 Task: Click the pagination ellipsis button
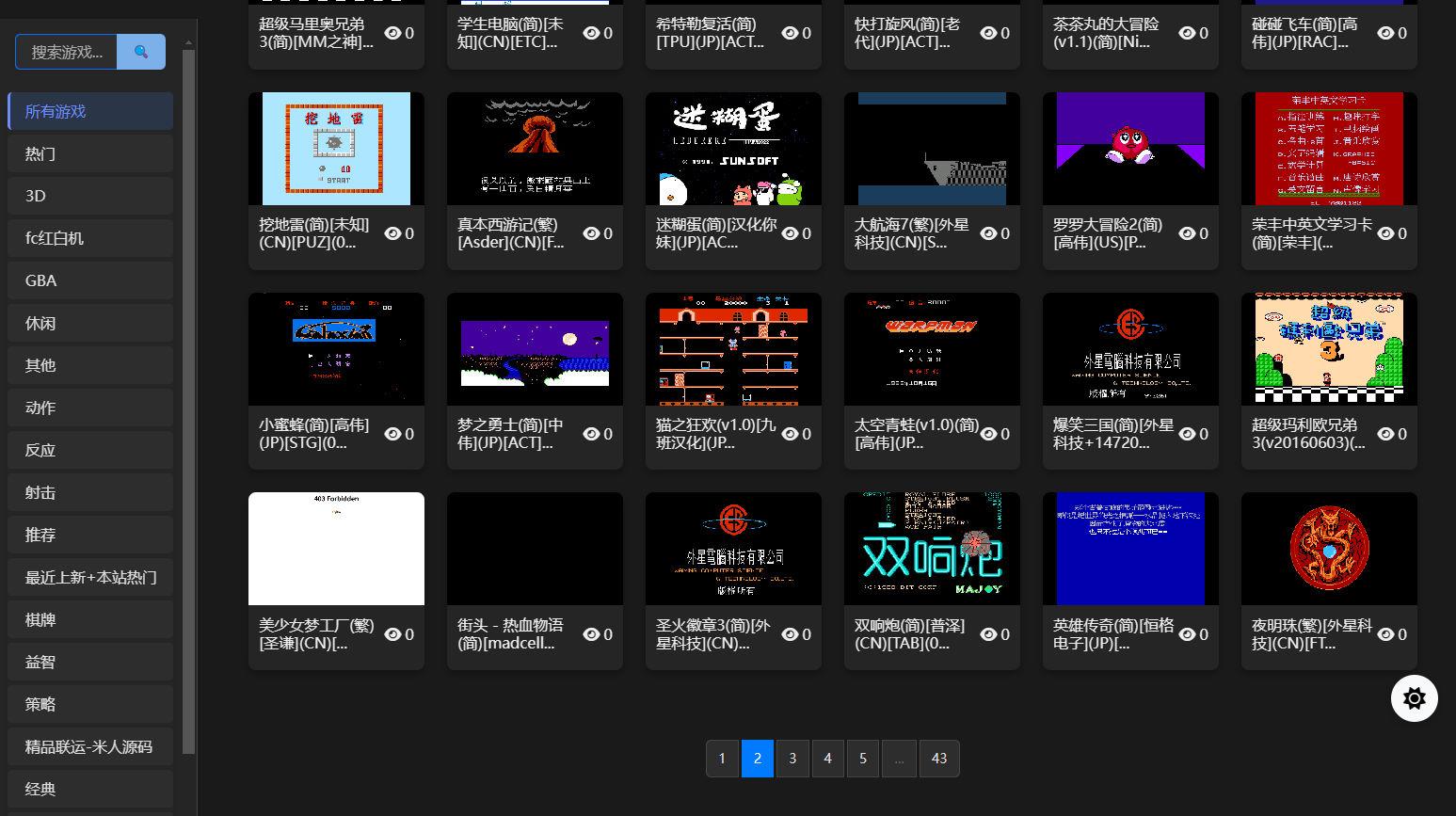(899, 759)
